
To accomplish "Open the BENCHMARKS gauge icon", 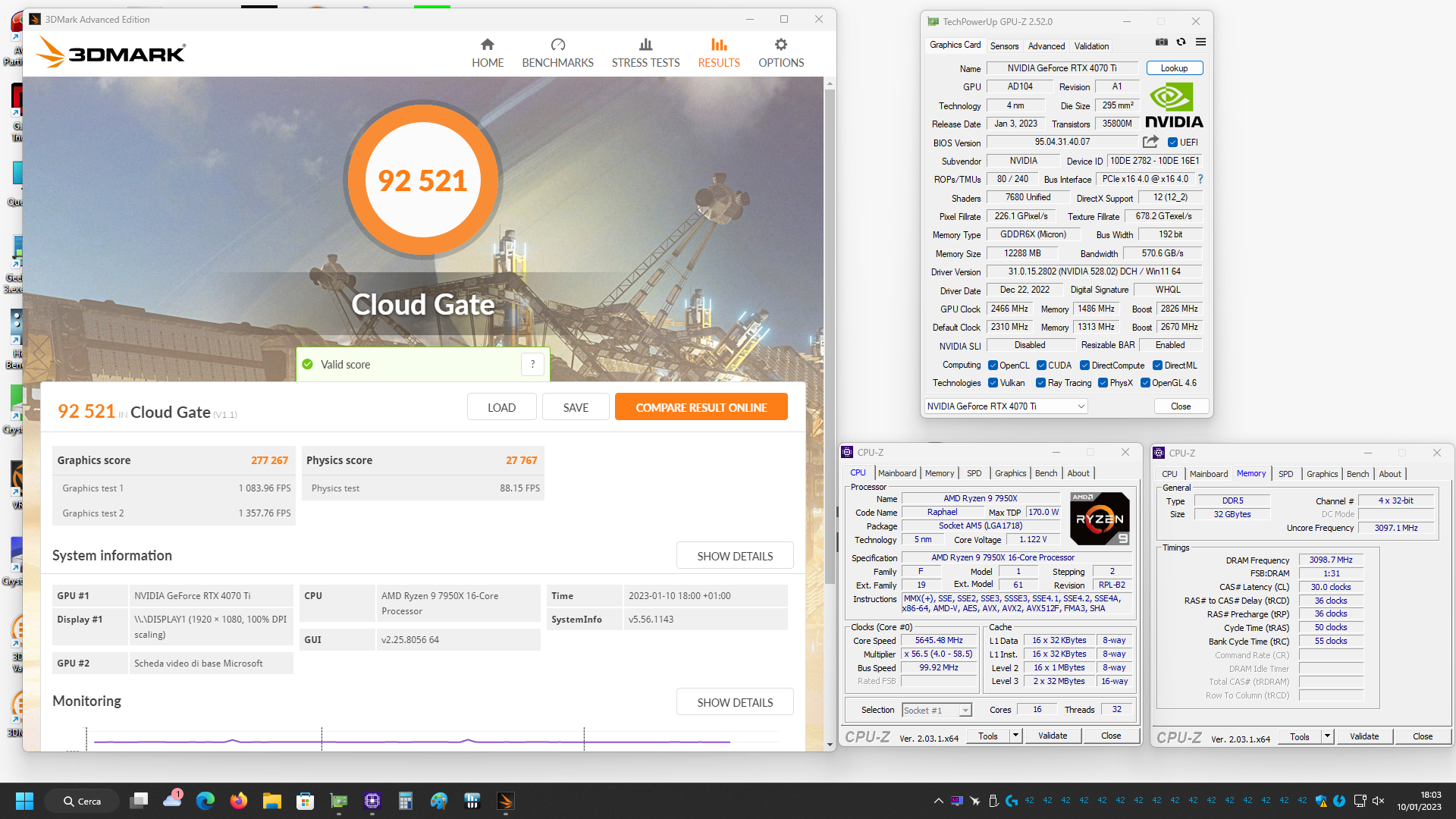I will (x=558, y=45).
